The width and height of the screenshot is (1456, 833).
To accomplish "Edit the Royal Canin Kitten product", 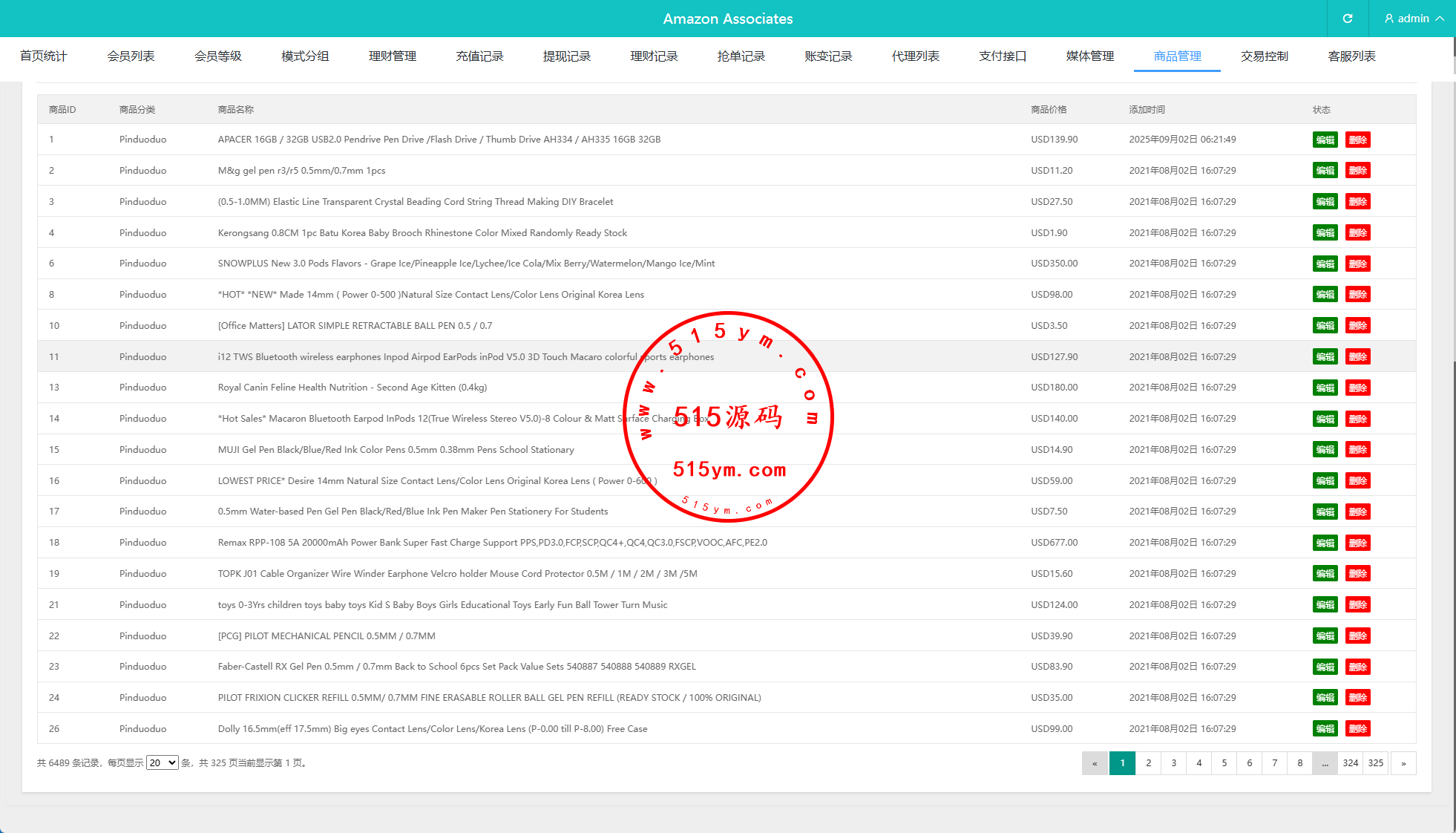I will tap(1325, 388).
